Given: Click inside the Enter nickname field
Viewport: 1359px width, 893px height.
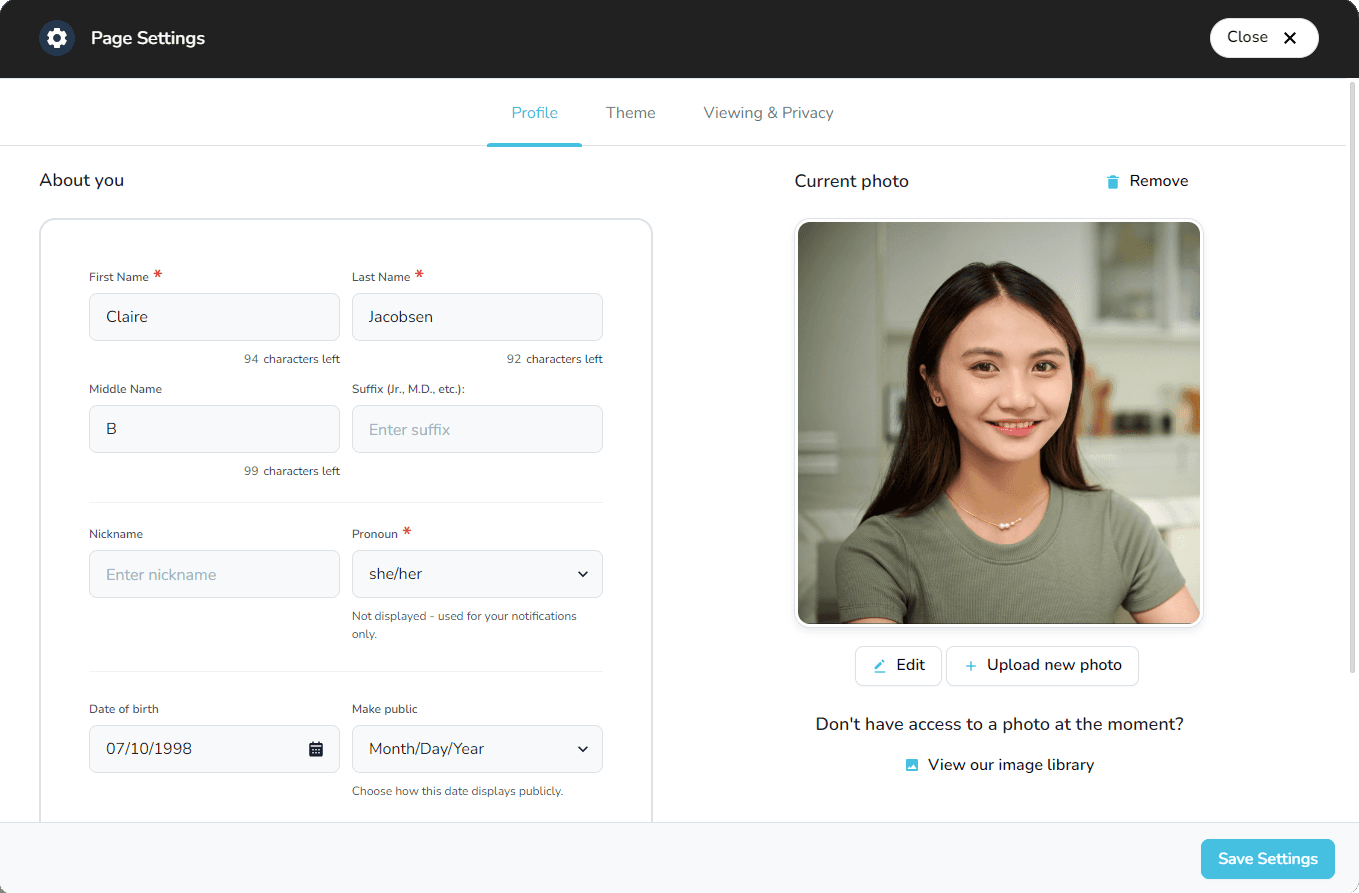Looking at the screenshot, I should [x=214, y=574].
